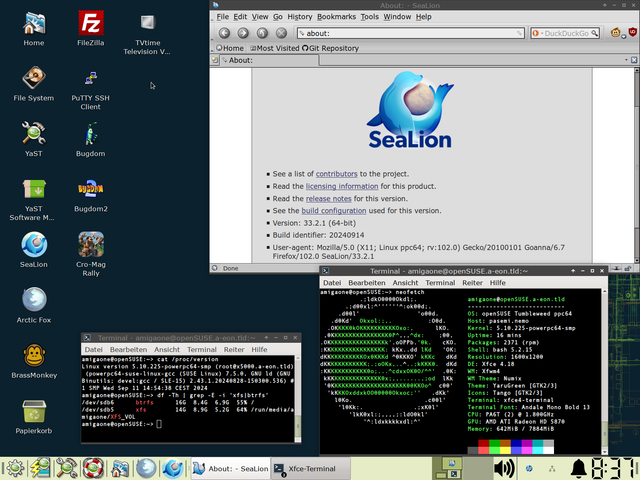This screenshot has height=480, width=640.
Task: Follow the release notes link
Action: coord(329,198)
